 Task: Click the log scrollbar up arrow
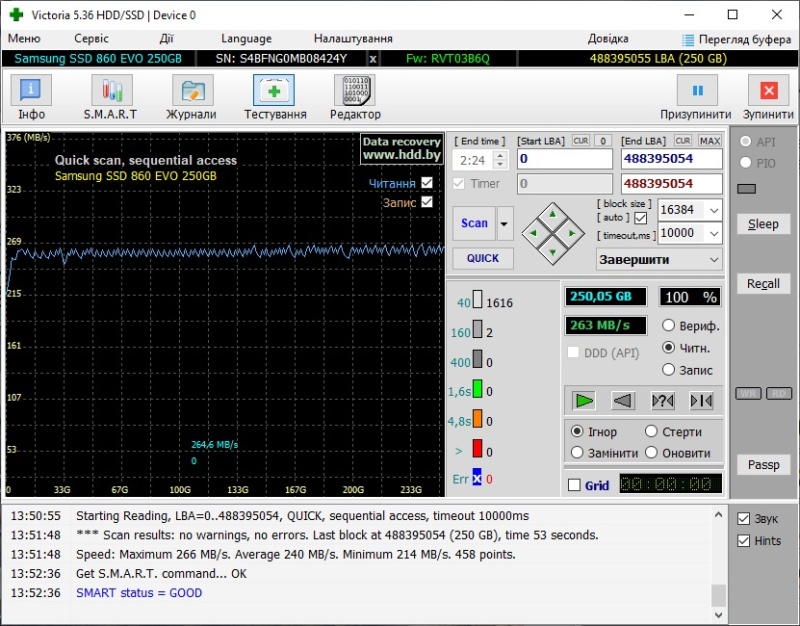pos(718,515)
